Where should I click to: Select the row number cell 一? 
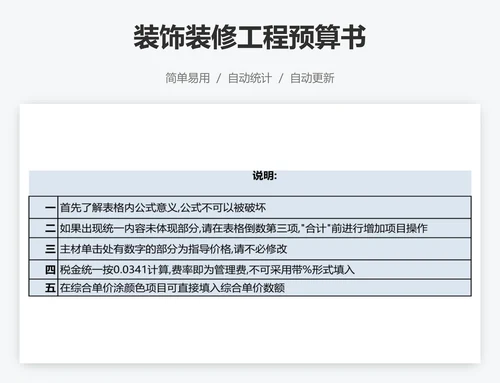pyautogui.click(x=43, y=208)
